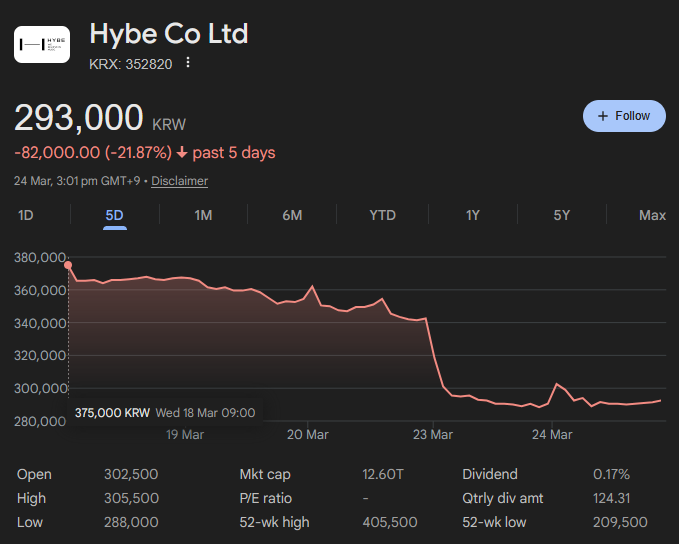Click the Follow button
The image size is (679, 544).
click(x=624, y=116)
